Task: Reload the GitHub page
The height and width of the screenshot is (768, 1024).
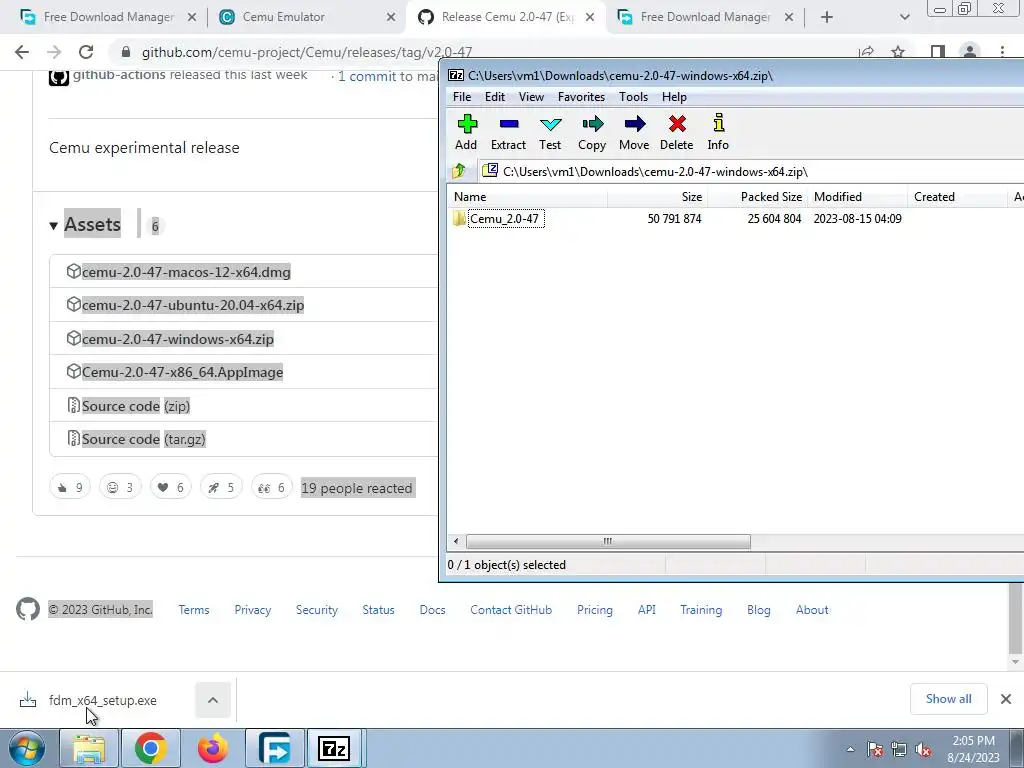Action: pyautogui.click(x=86, y=52)
